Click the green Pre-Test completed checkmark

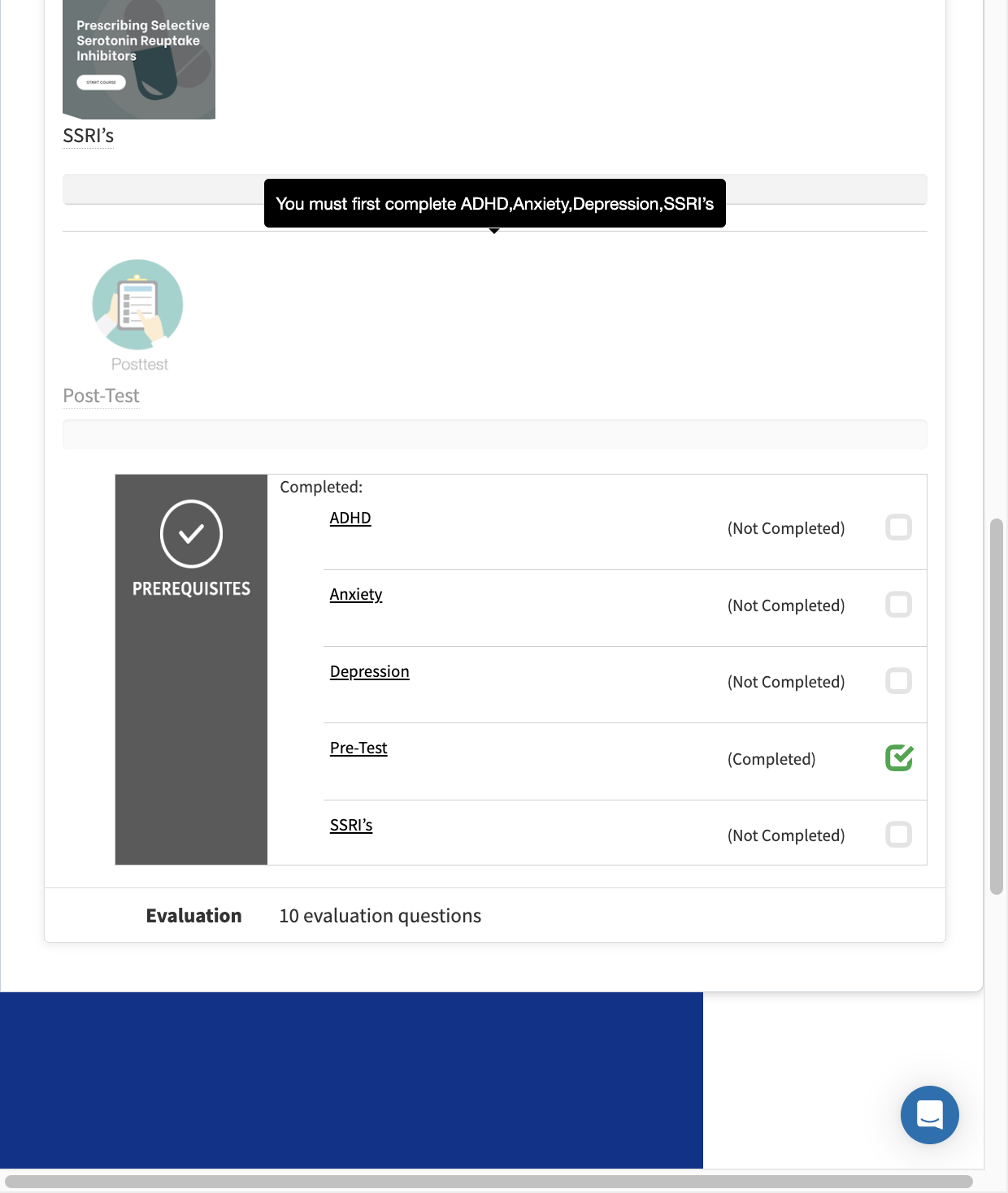coord(899,757)
